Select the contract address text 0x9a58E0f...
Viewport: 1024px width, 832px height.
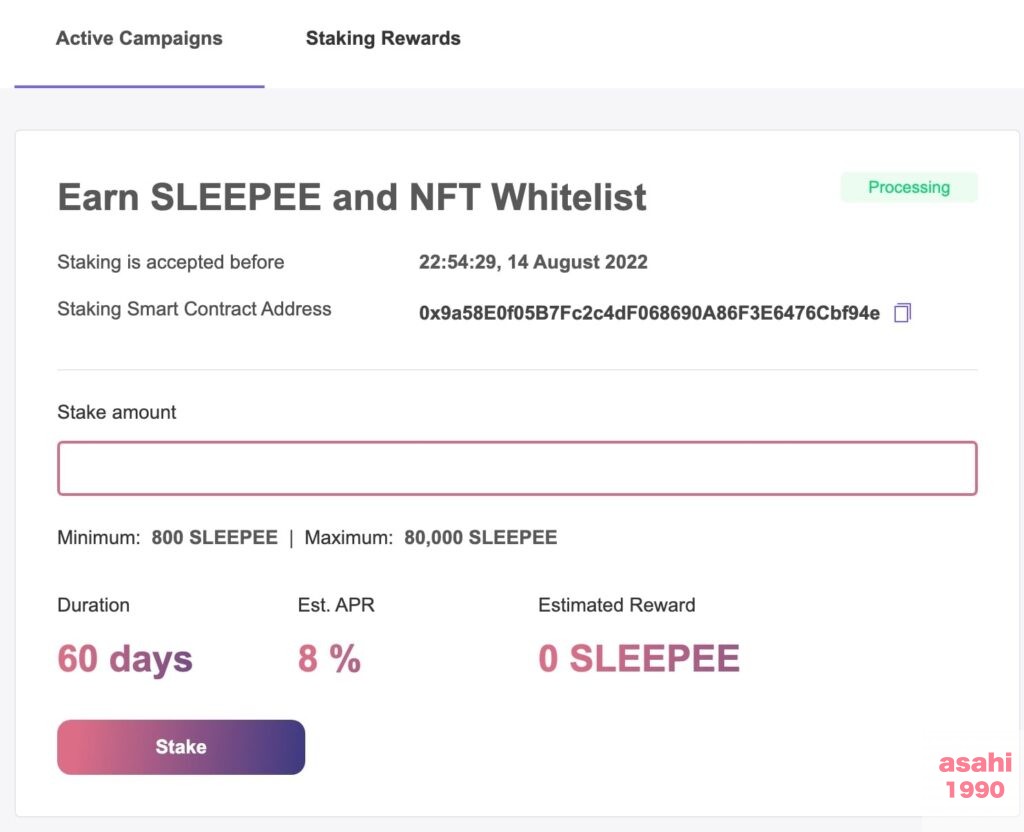point(649,313)
